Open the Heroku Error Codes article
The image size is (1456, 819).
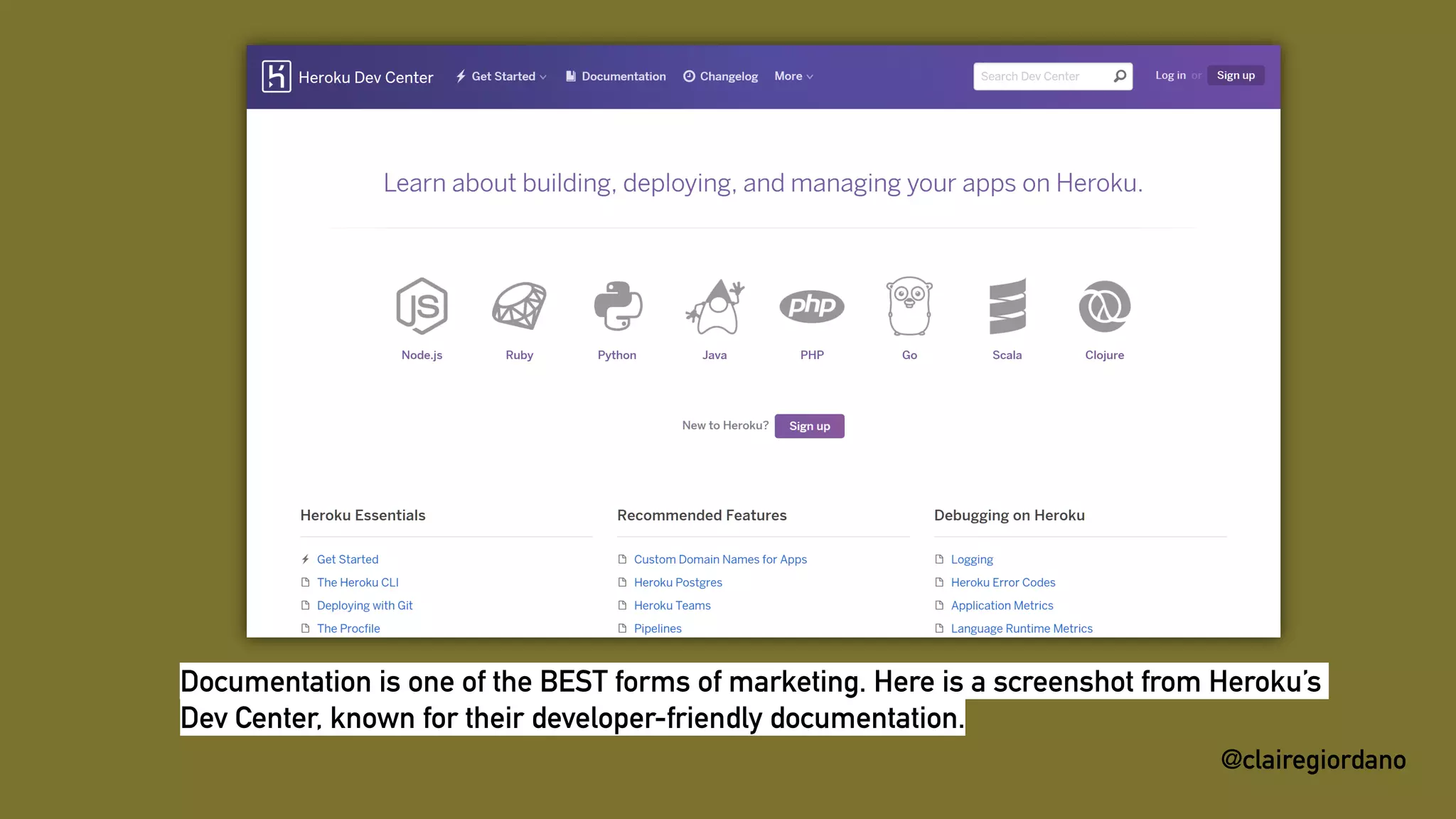1003,582
